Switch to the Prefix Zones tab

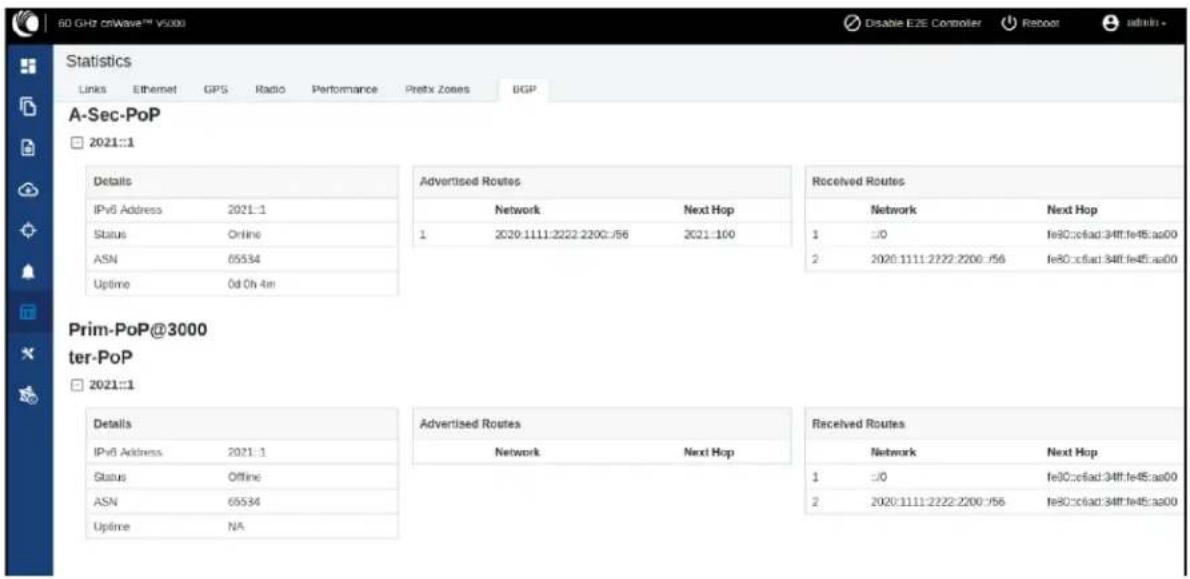point(437,90)
